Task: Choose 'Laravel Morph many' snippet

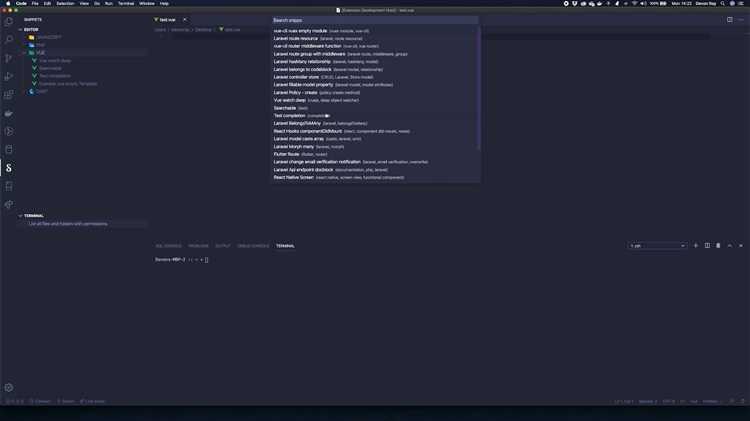Action: (375, 146)
